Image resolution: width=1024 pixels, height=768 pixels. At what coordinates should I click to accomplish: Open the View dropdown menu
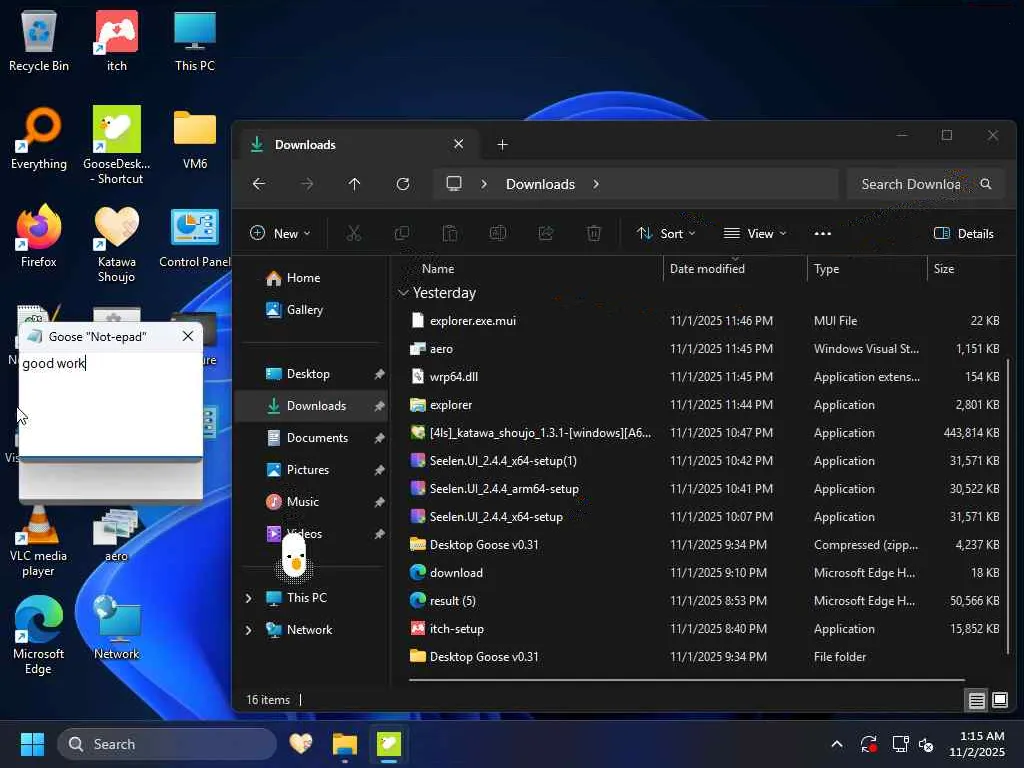(x=754, y=233)
